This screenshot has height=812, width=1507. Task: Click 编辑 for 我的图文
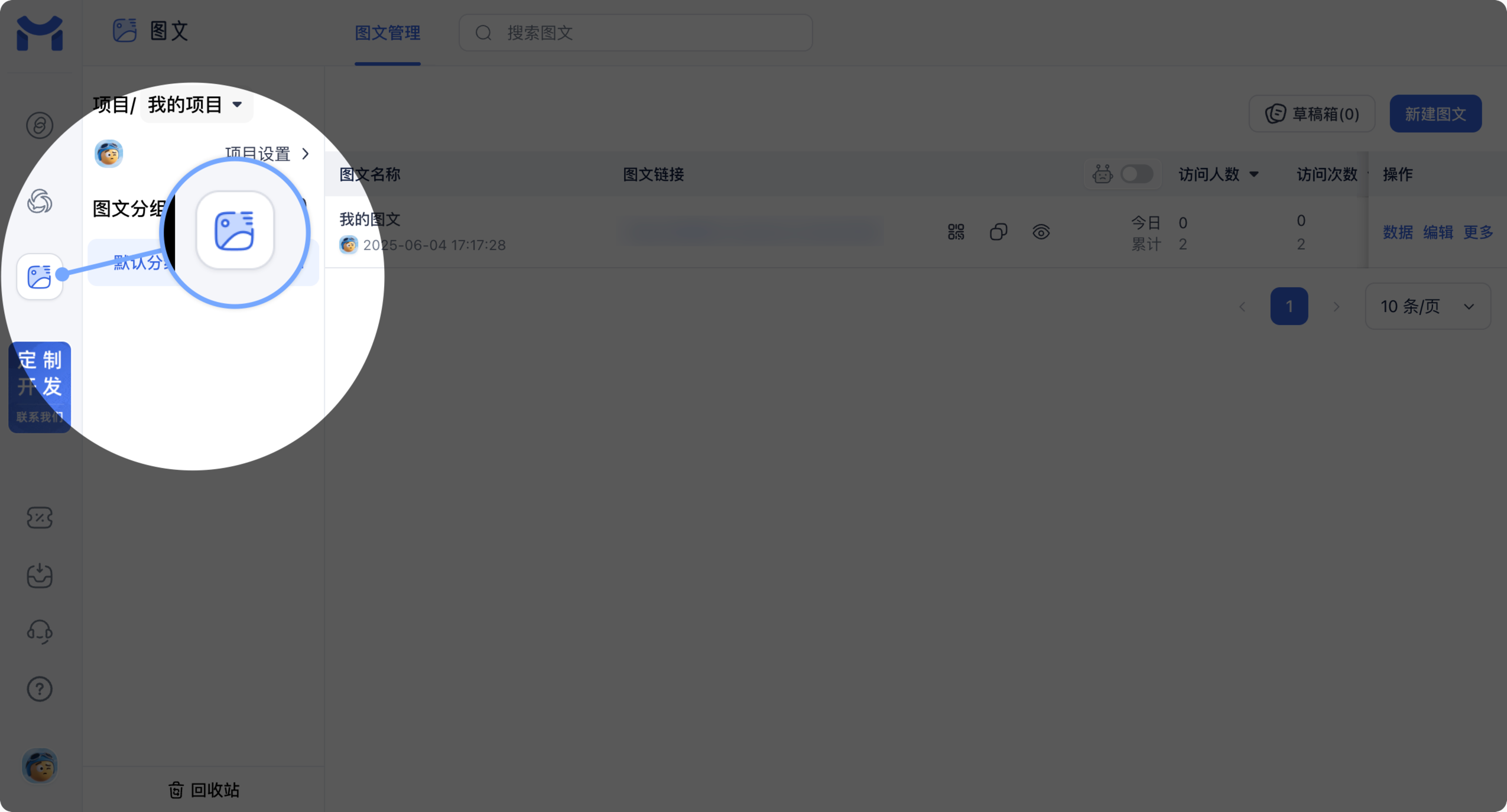[x=1438, y=232]
